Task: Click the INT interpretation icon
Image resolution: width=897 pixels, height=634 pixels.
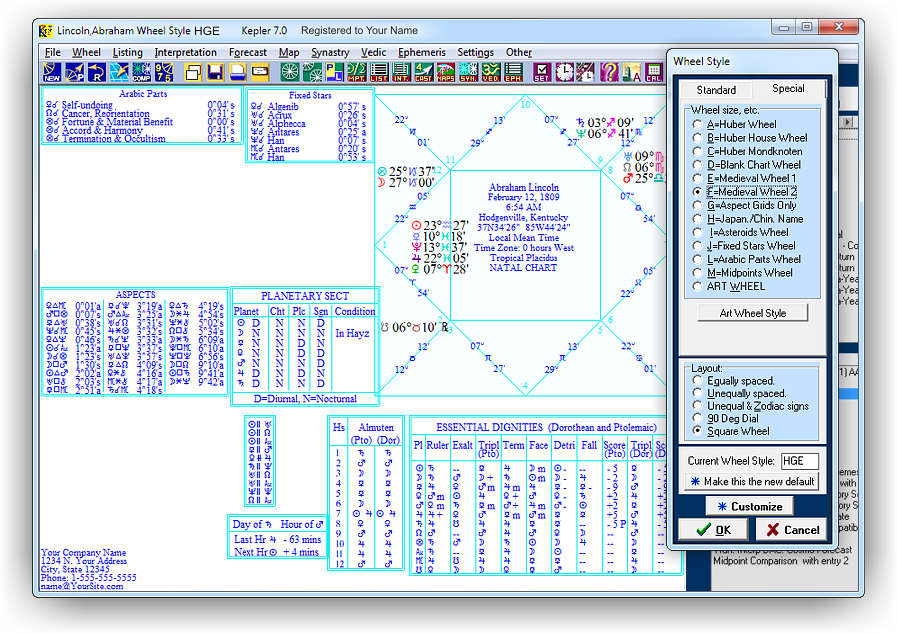Action: (401, 72)
